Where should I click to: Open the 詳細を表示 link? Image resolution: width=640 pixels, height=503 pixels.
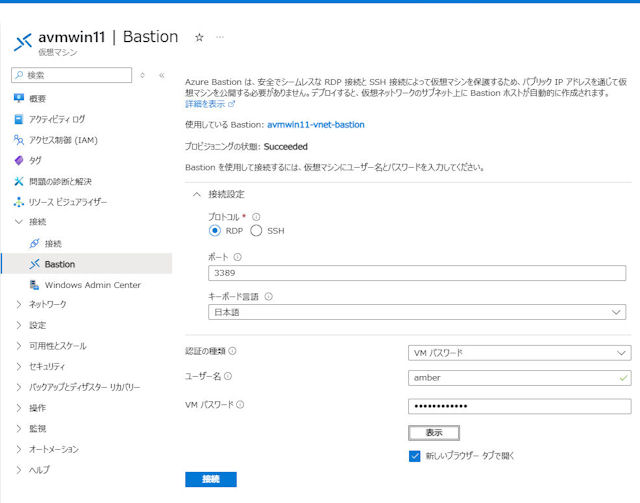(x=205, y=104)
